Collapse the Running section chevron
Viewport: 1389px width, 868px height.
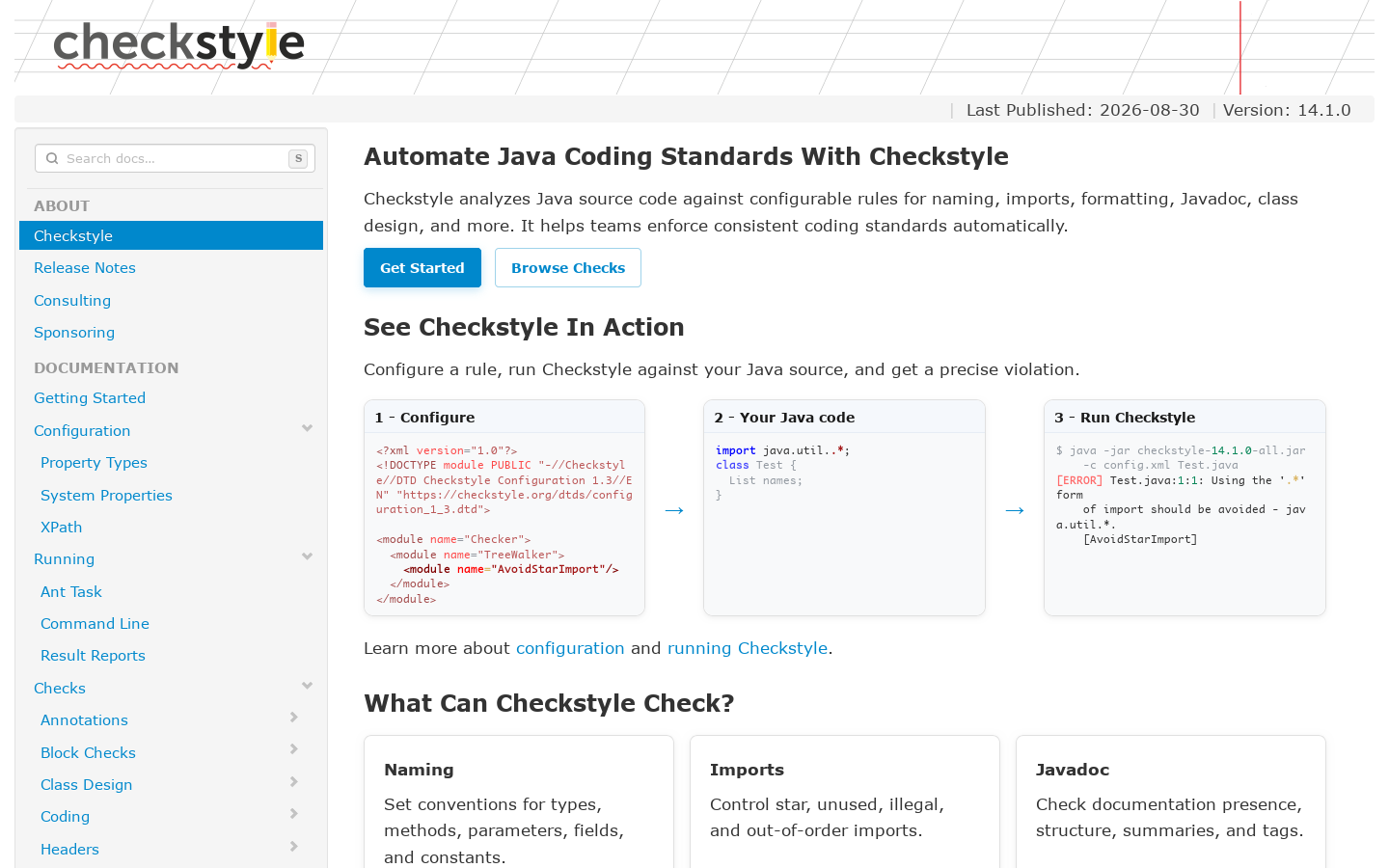tap(307, 556)
